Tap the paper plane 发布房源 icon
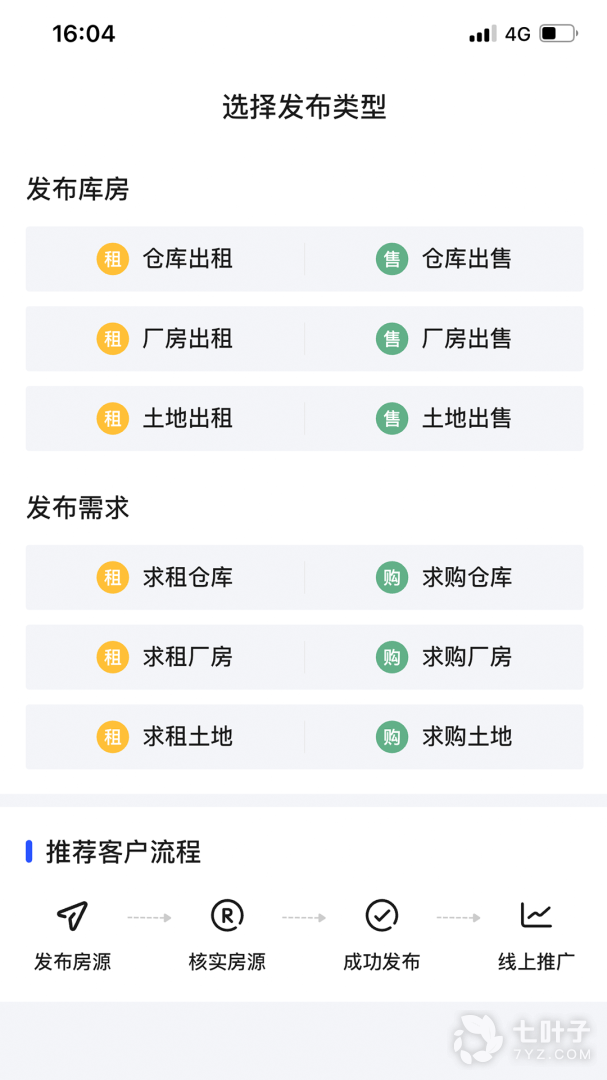 click(72, 914)
